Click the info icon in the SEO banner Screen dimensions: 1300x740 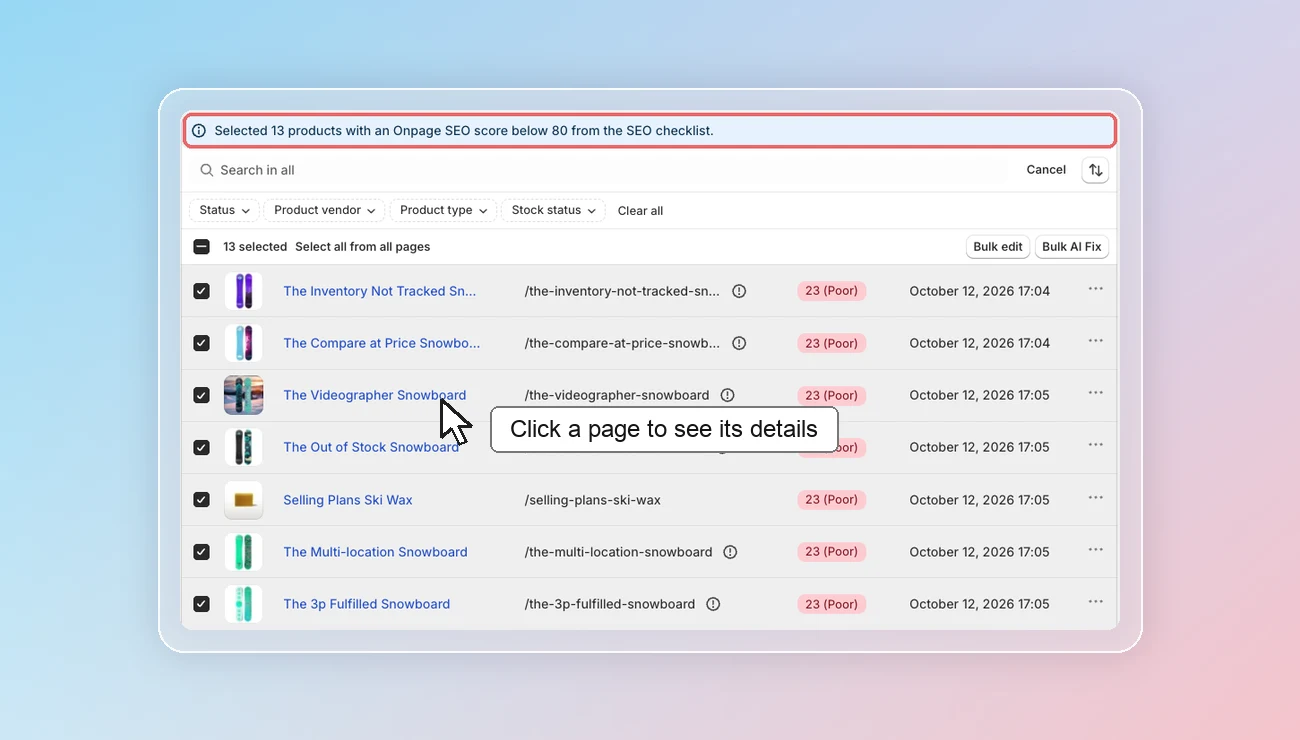click(x=199, y=131)
